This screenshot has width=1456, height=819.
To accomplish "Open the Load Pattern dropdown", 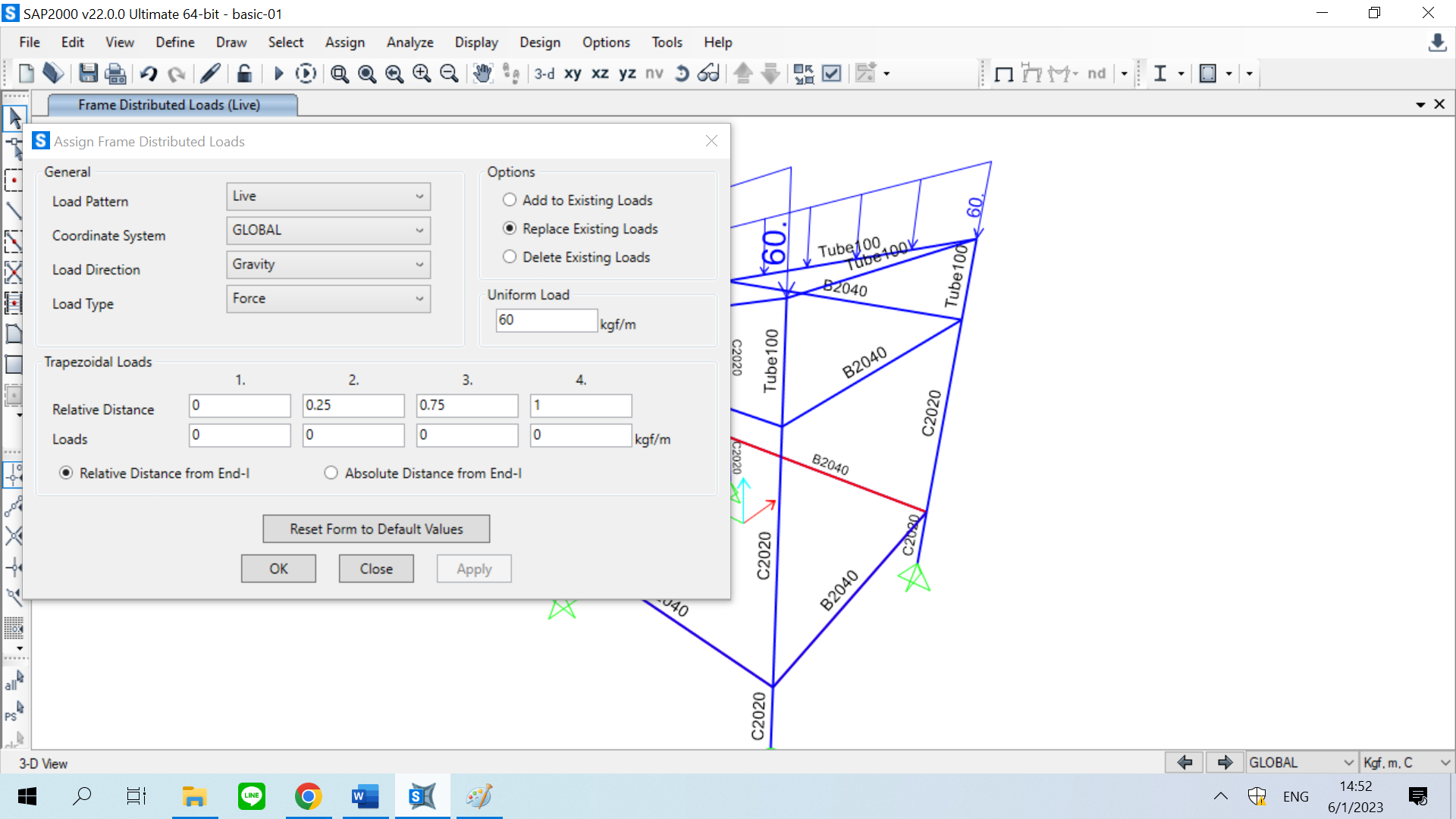I will coord(328,196).
